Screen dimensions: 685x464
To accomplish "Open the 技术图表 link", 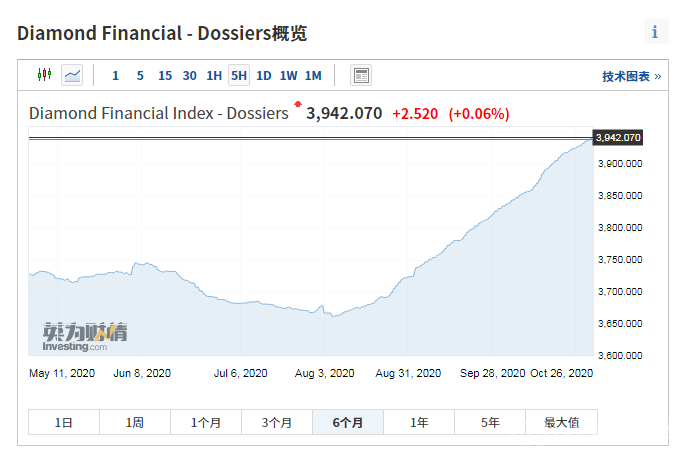I will pyautogui.click(x=631, y=76).
